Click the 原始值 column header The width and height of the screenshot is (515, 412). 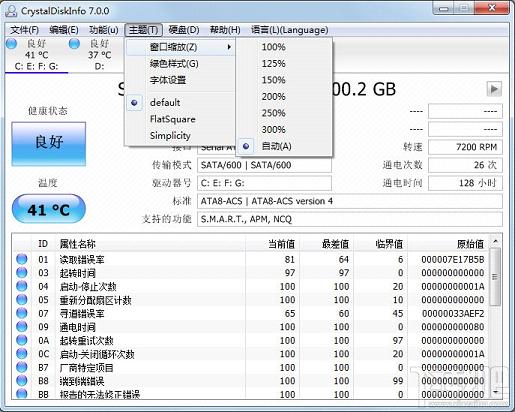point(448,244)
